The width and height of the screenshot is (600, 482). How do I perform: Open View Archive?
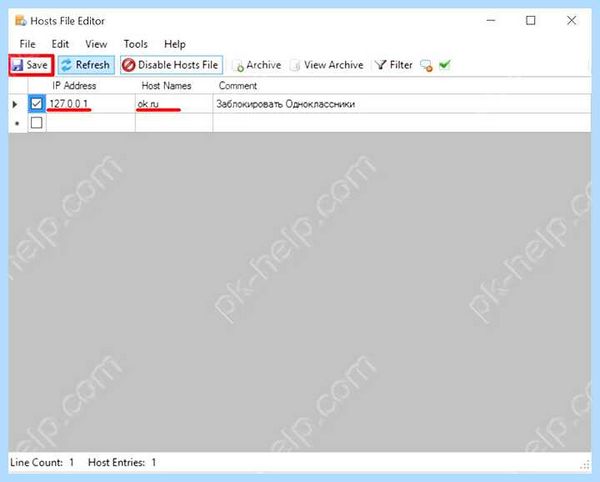point(326,65)
